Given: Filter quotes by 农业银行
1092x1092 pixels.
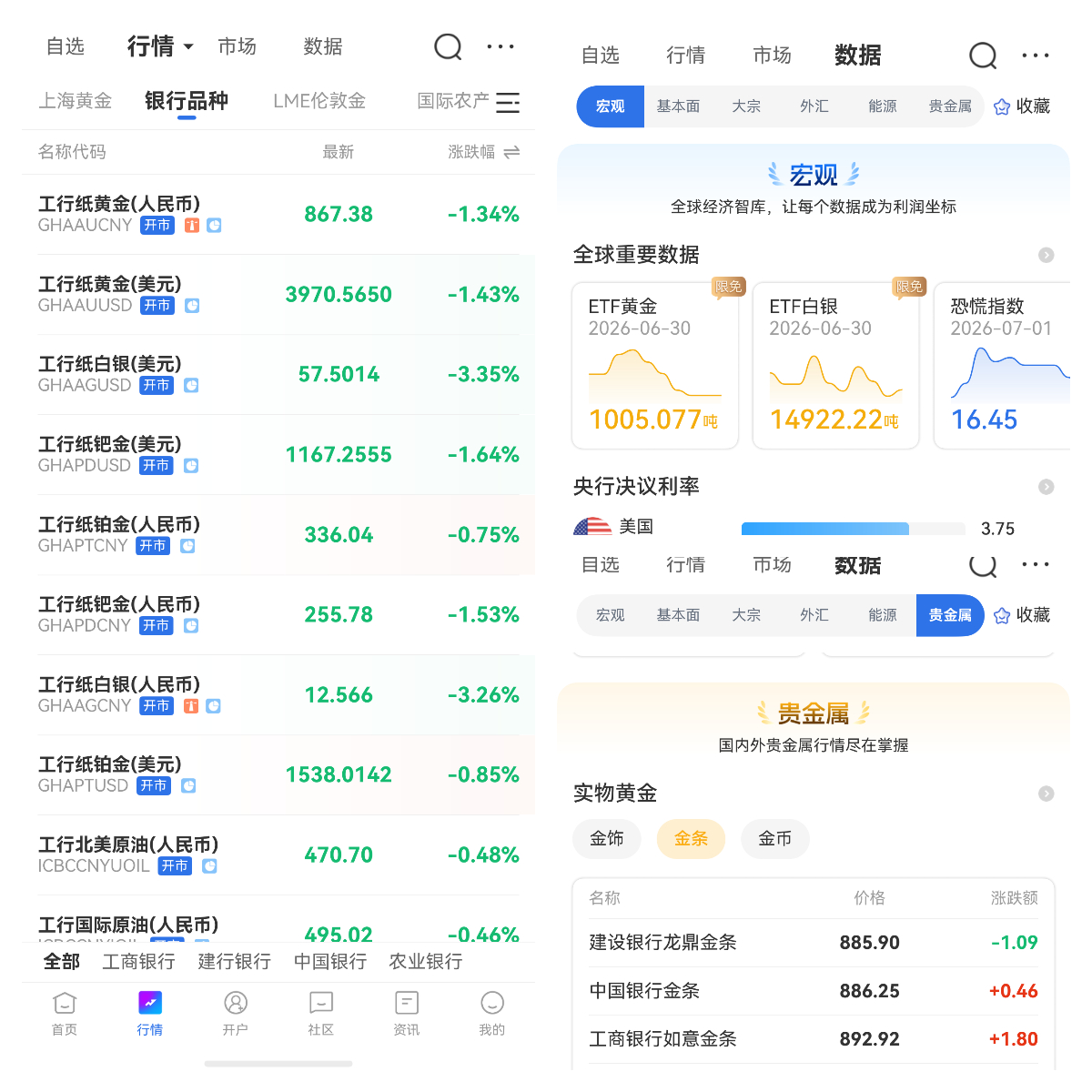Looking at the screenshot, I should (426, 962).
